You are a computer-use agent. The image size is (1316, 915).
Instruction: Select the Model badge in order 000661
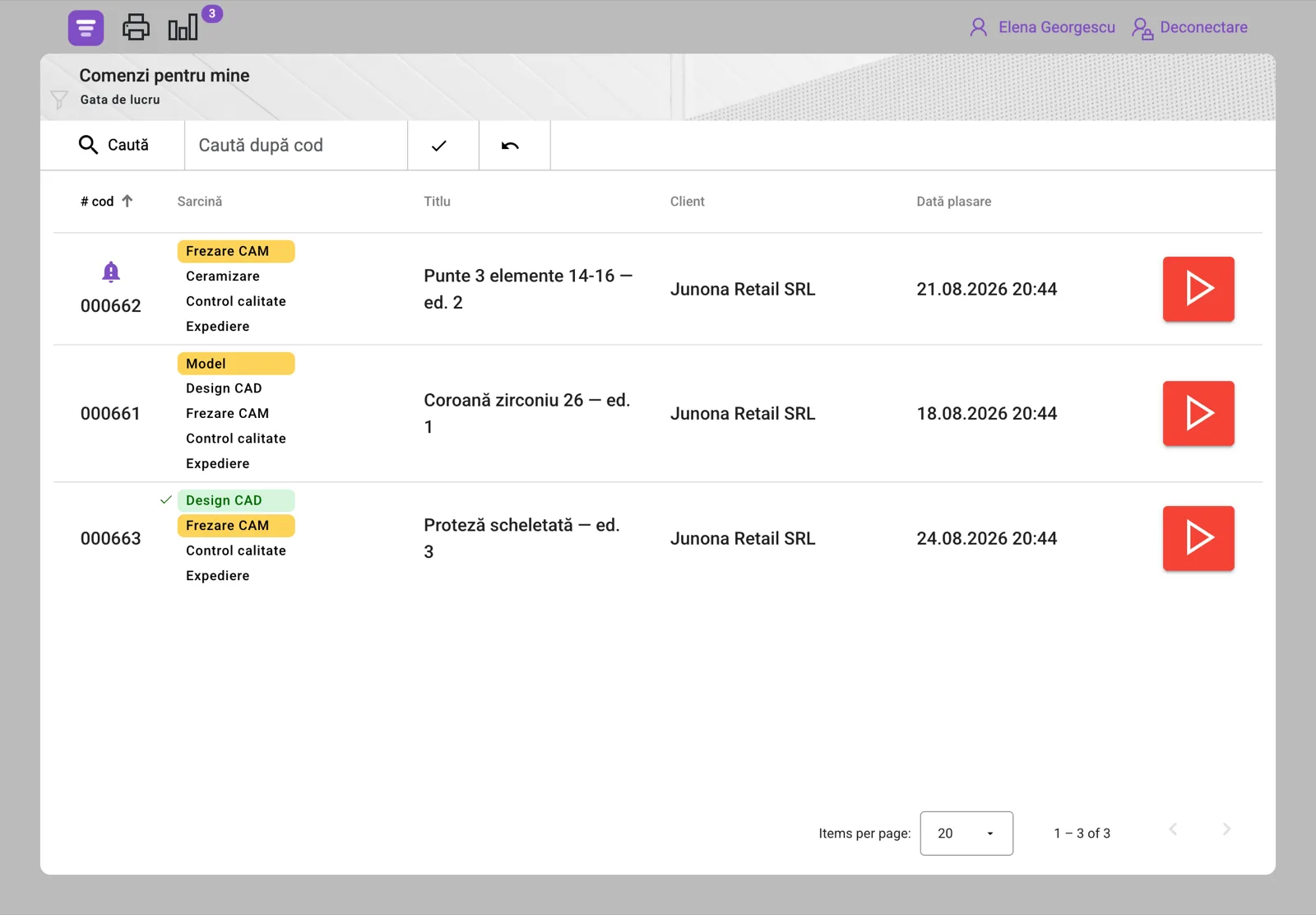coord(236,364)
